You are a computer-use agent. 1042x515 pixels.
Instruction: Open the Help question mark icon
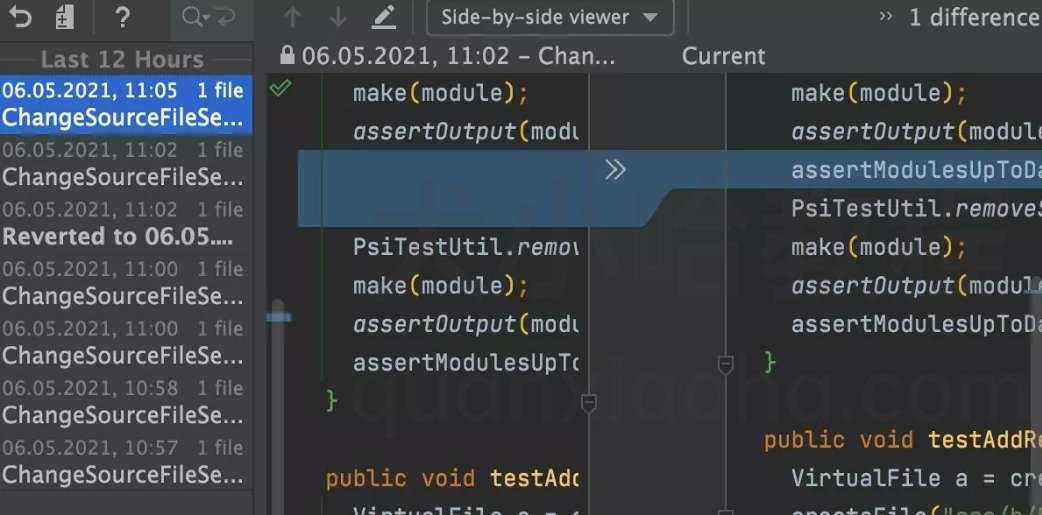click(x=122, y=17)
